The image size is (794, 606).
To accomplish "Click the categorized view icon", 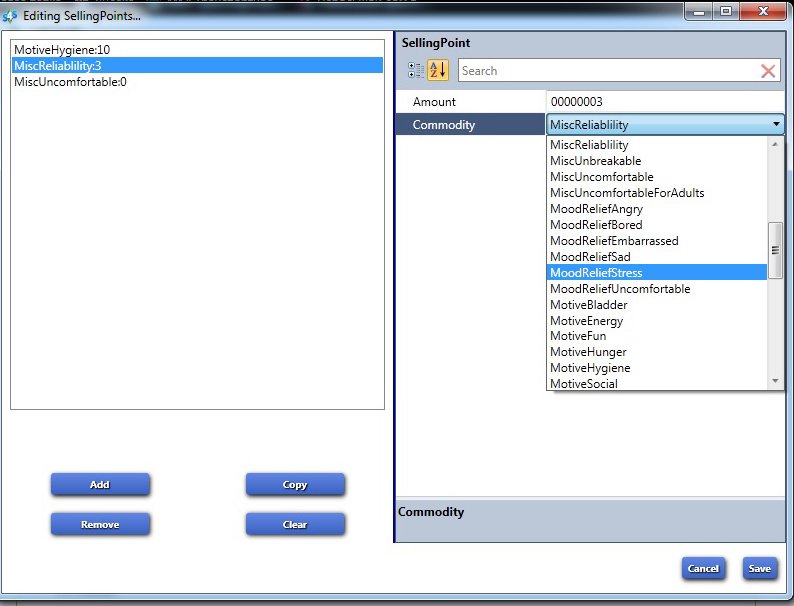I will tap(415, 71).
